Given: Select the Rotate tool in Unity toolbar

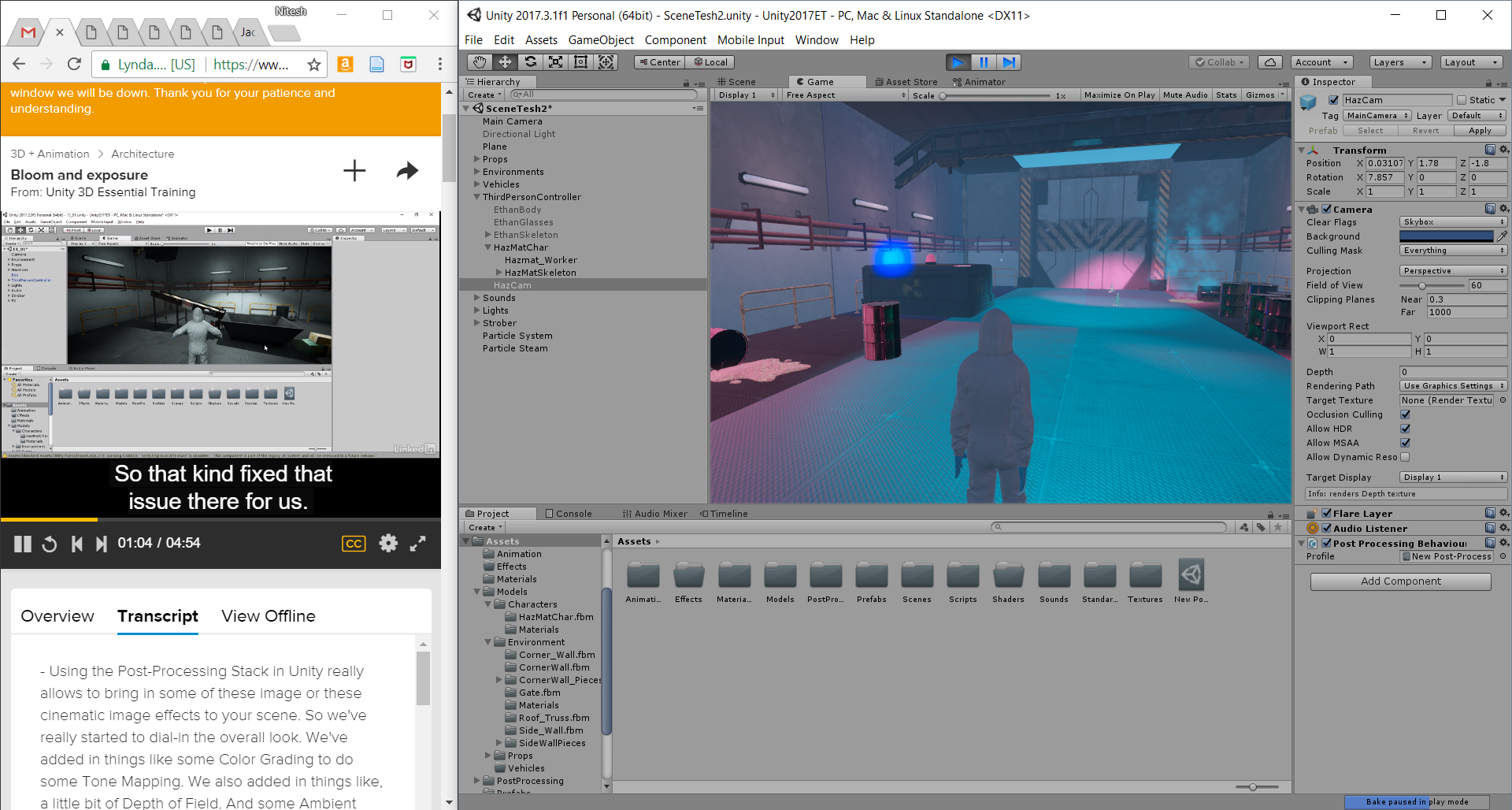Looking at the screenshot, I should click(x=530, y=62).
